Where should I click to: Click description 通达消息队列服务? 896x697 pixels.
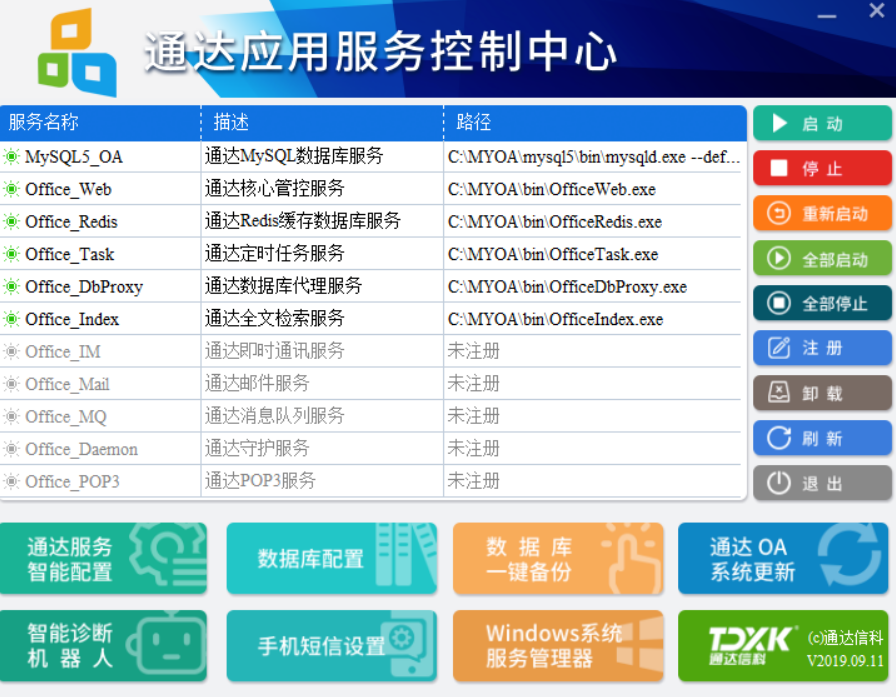point(274,416)
